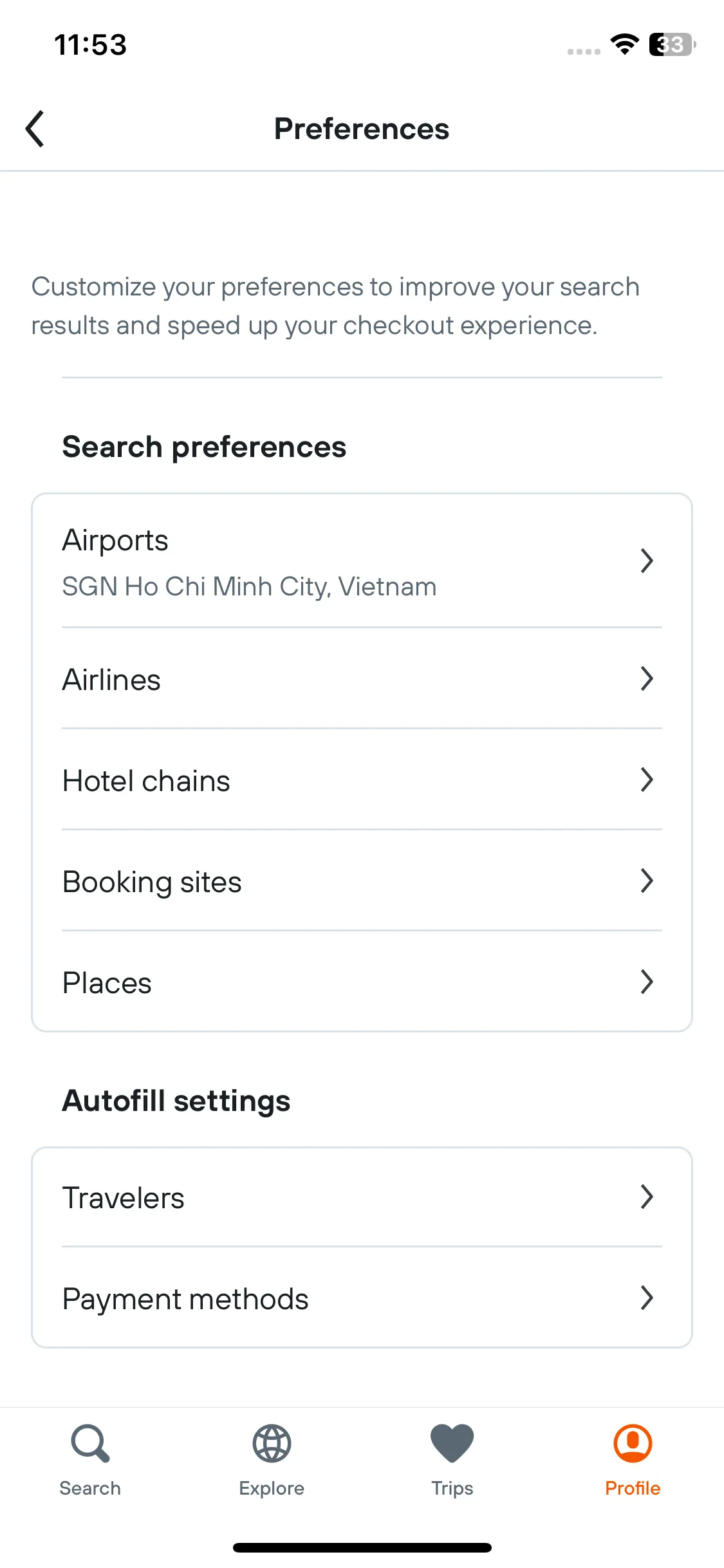Screen dimensions: 724x1568
Task: Tap the cellular signal dots
Action: click(x=584, y=51)
